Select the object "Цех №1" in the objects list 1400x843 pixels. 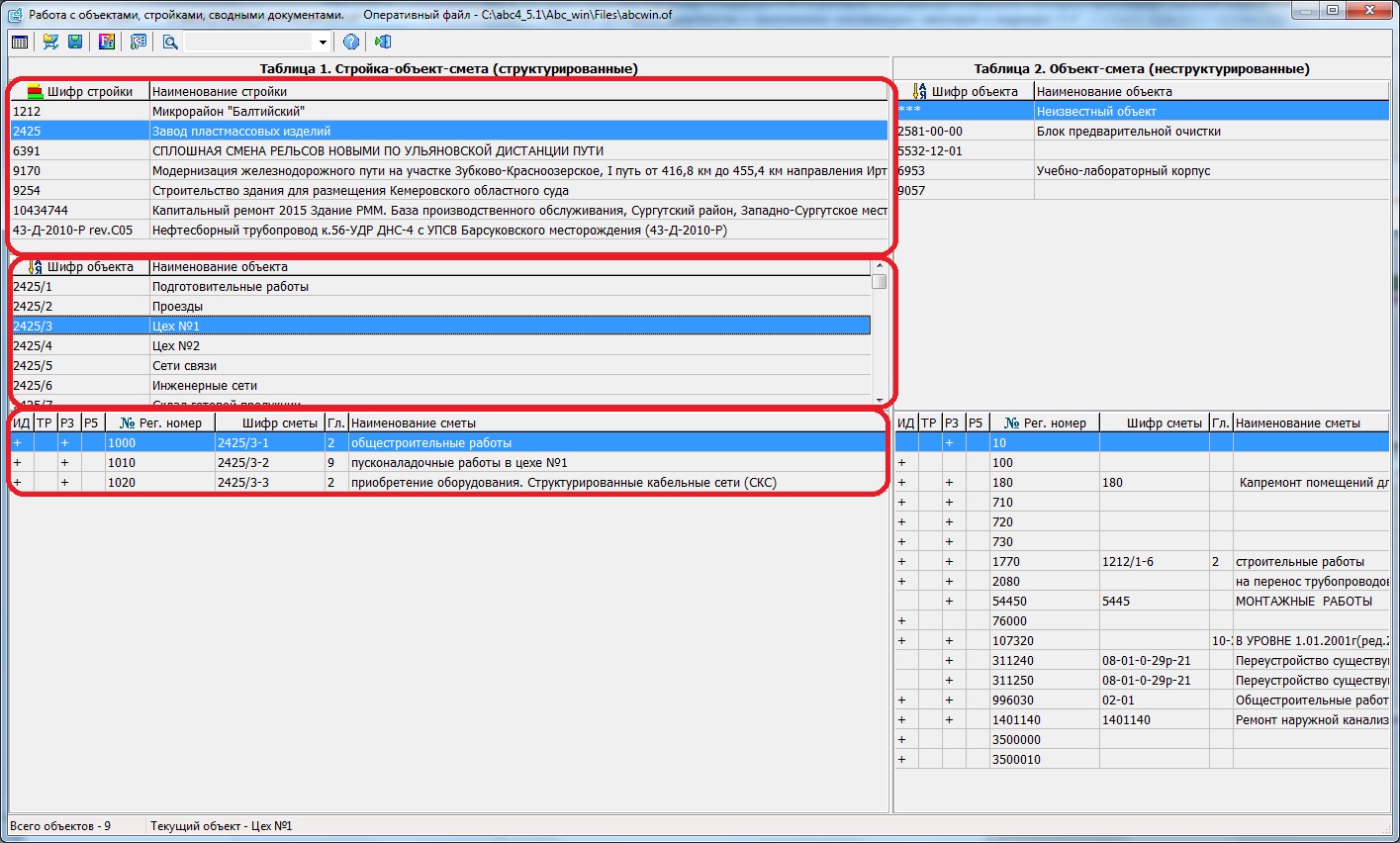click(440, 326)
